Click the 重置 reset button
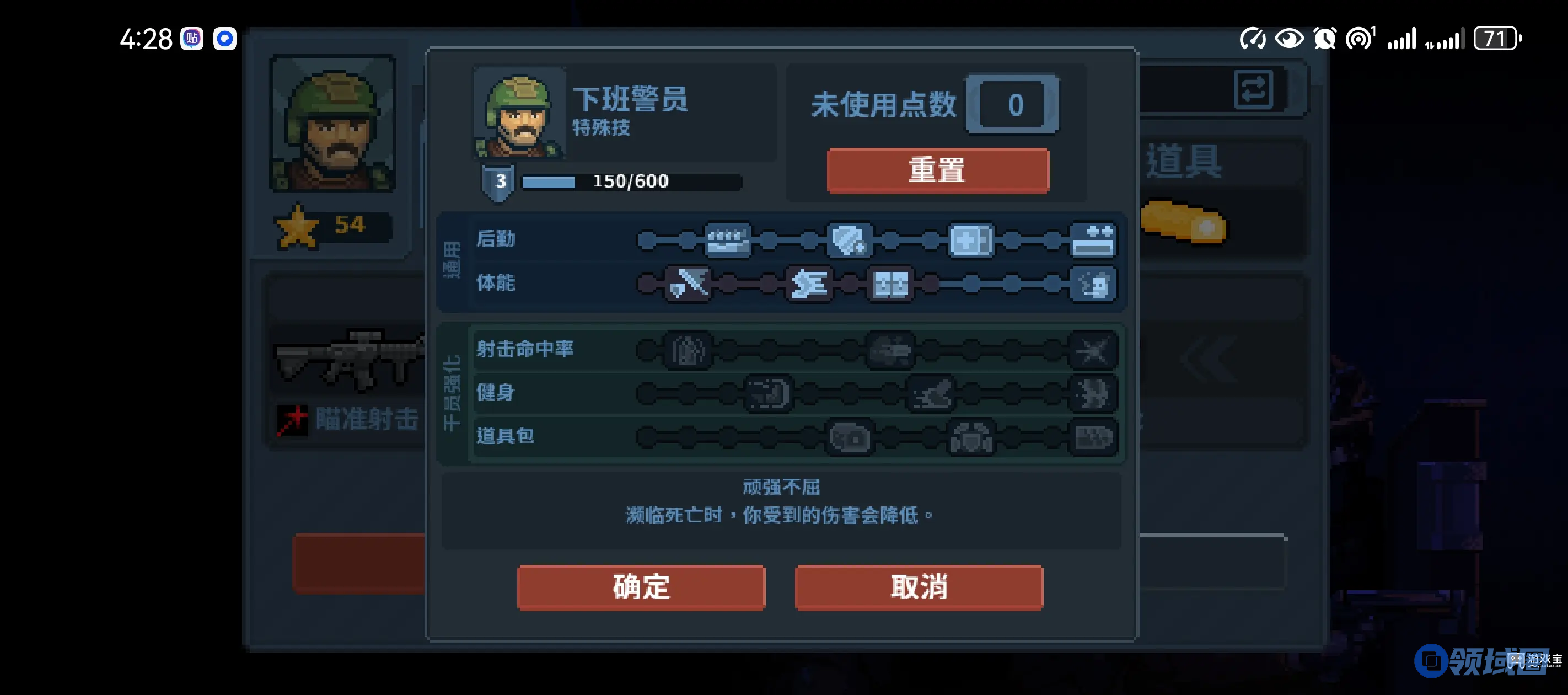Screen dimensions: 1568x695 coord(937,170)
